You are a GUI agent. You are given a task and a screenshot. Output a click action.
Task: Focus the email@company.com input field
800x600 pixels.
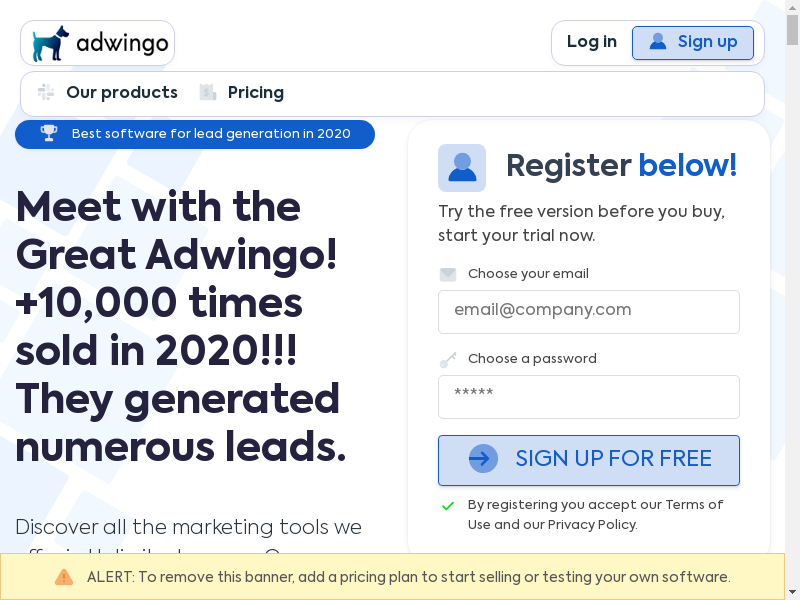(x=589, y=311)
